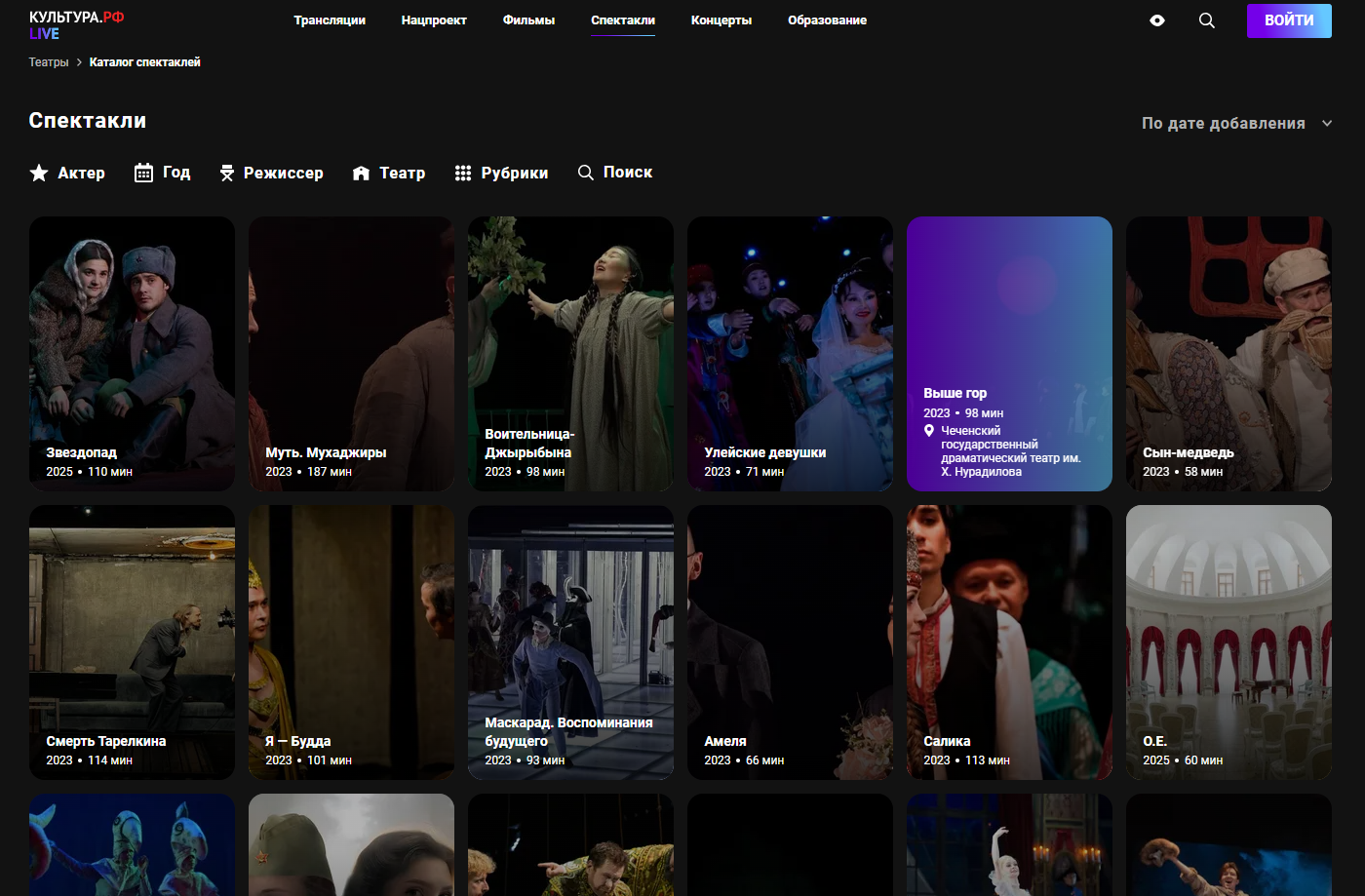Open card with ballerina in white
The width and height of the screenshot is (1365, 896).
click(x=1009, y=844)
